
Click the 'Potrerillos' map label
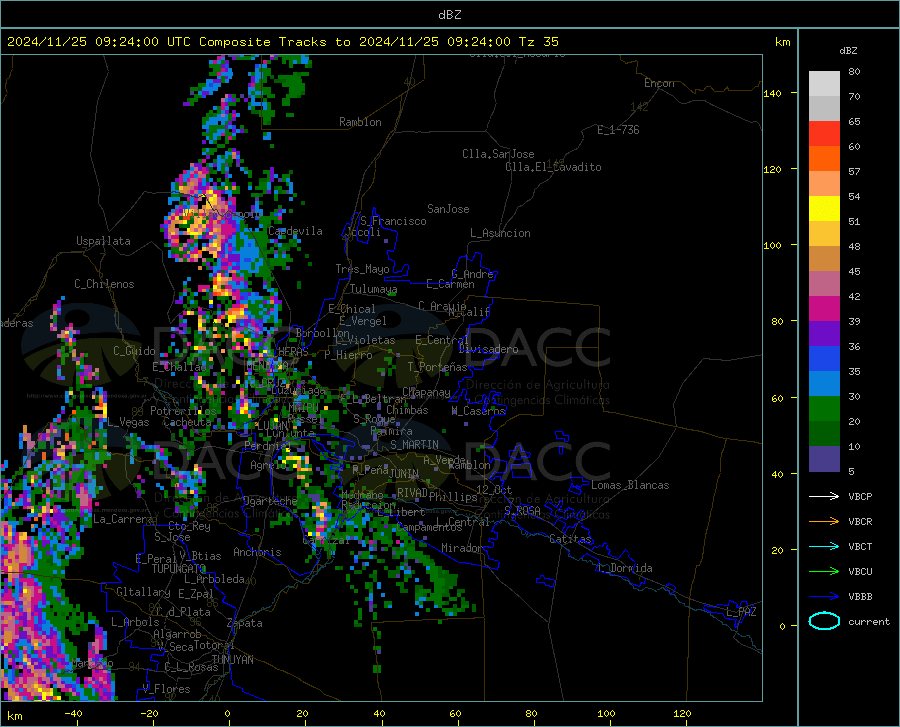(x=183, y=411)
